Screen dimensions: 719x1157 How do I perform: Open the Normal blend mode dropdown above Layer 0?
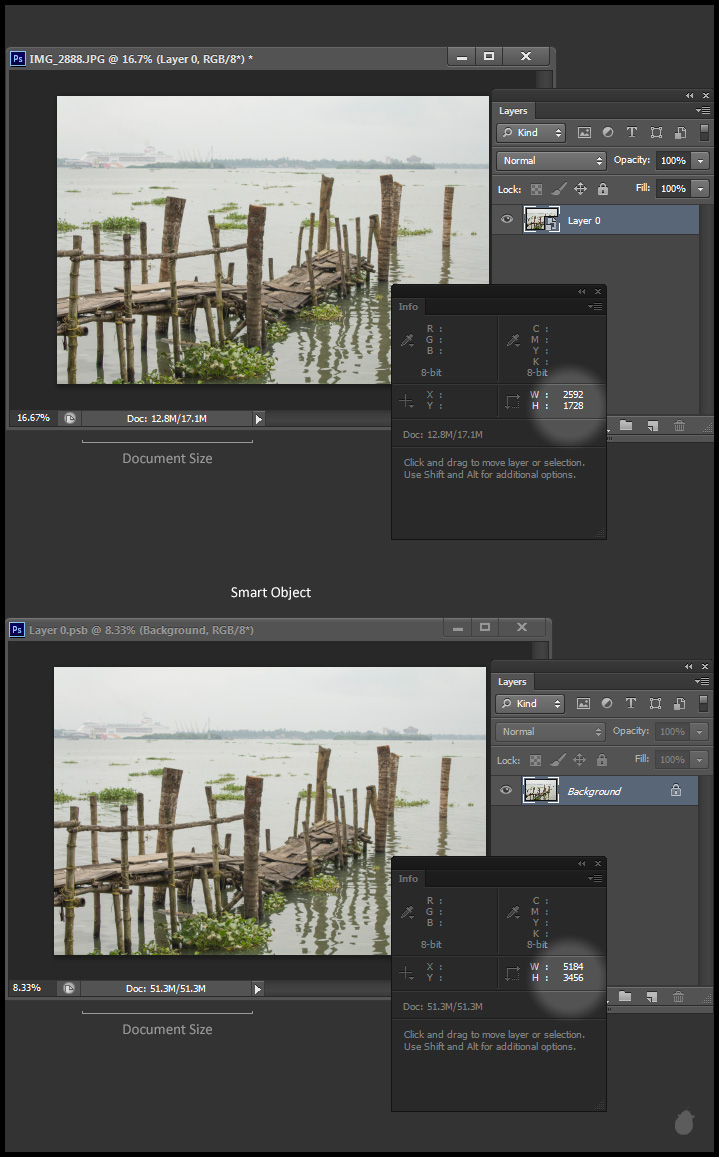(553, 161)
